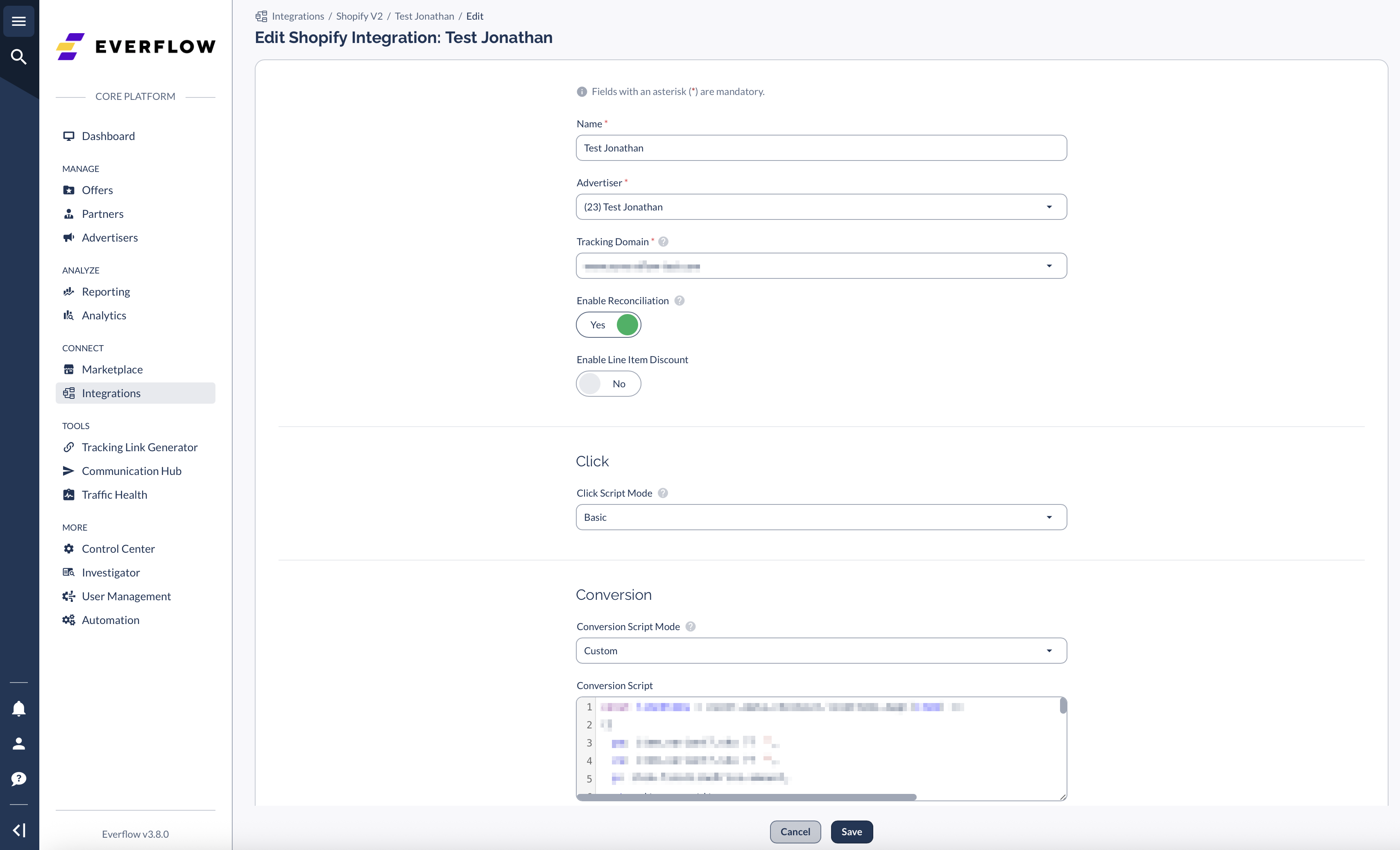Open Marketplace menu item
The width and height of the screenshot is (1400, 850).
135,369
